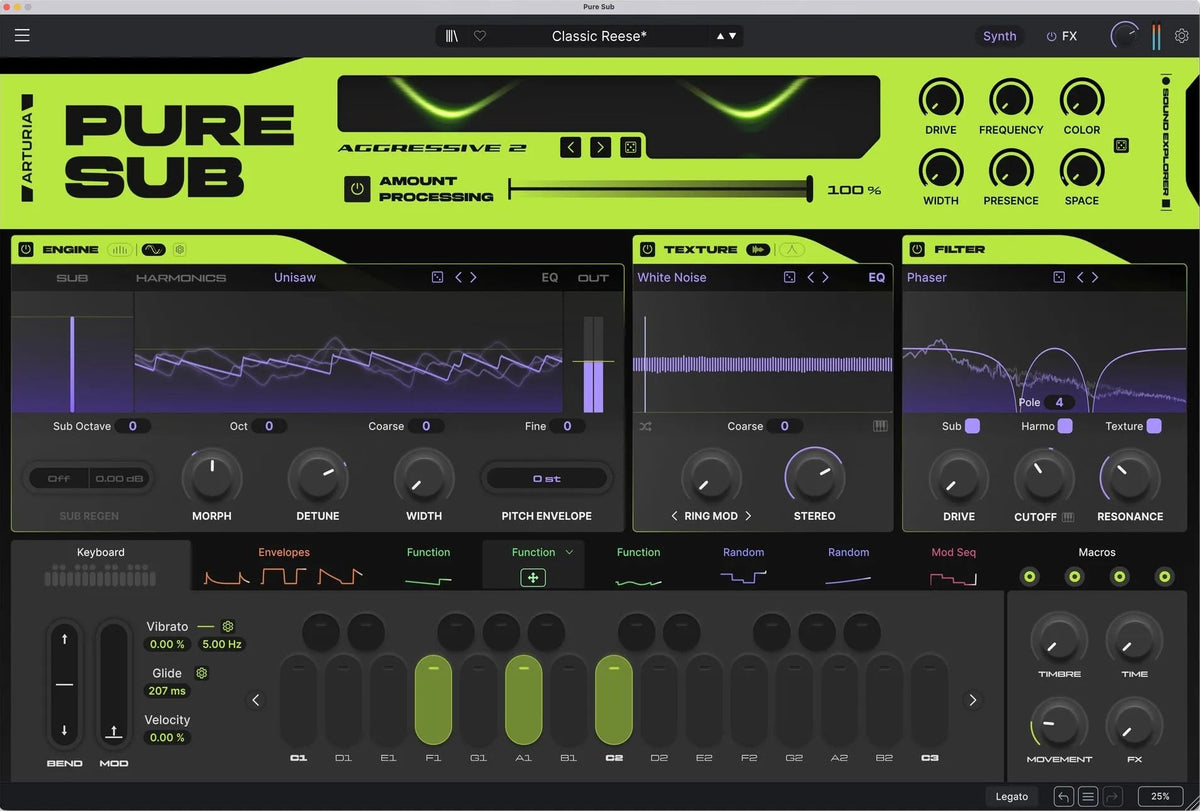
Task: Click the FX power icon
Action: [1051, 36]
